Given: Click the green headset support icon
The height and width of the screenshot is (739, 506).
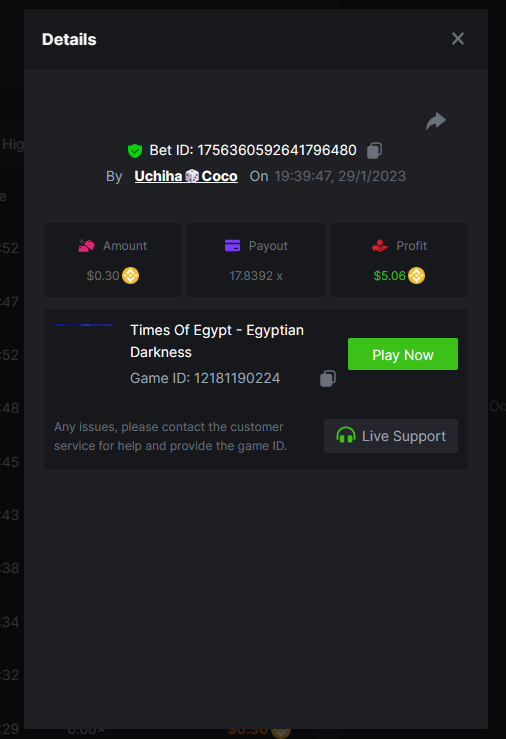Looking at the screenshot, I should [x=346, y=435].
